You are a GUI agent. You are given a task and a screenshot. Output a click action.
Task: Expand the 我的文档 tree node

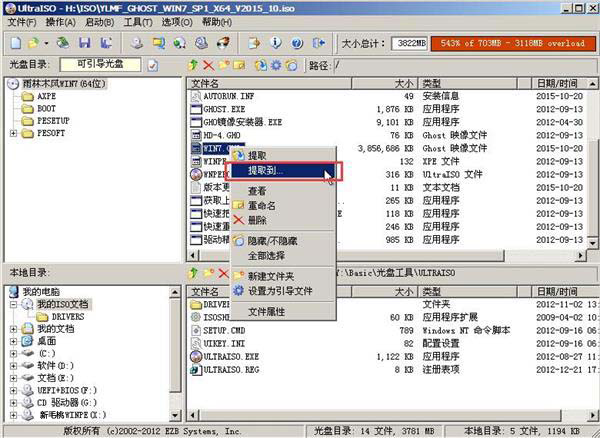pos(13,329)
